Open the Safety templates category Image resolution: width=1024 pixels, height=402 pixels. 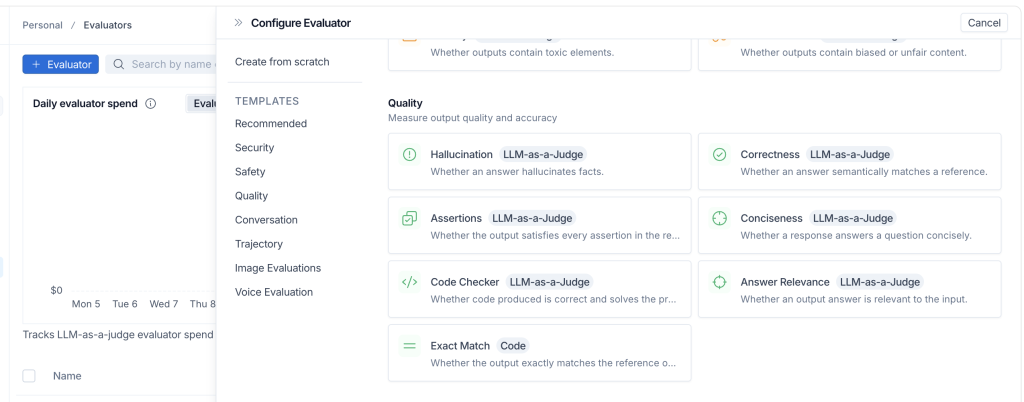tap(250, 172)
